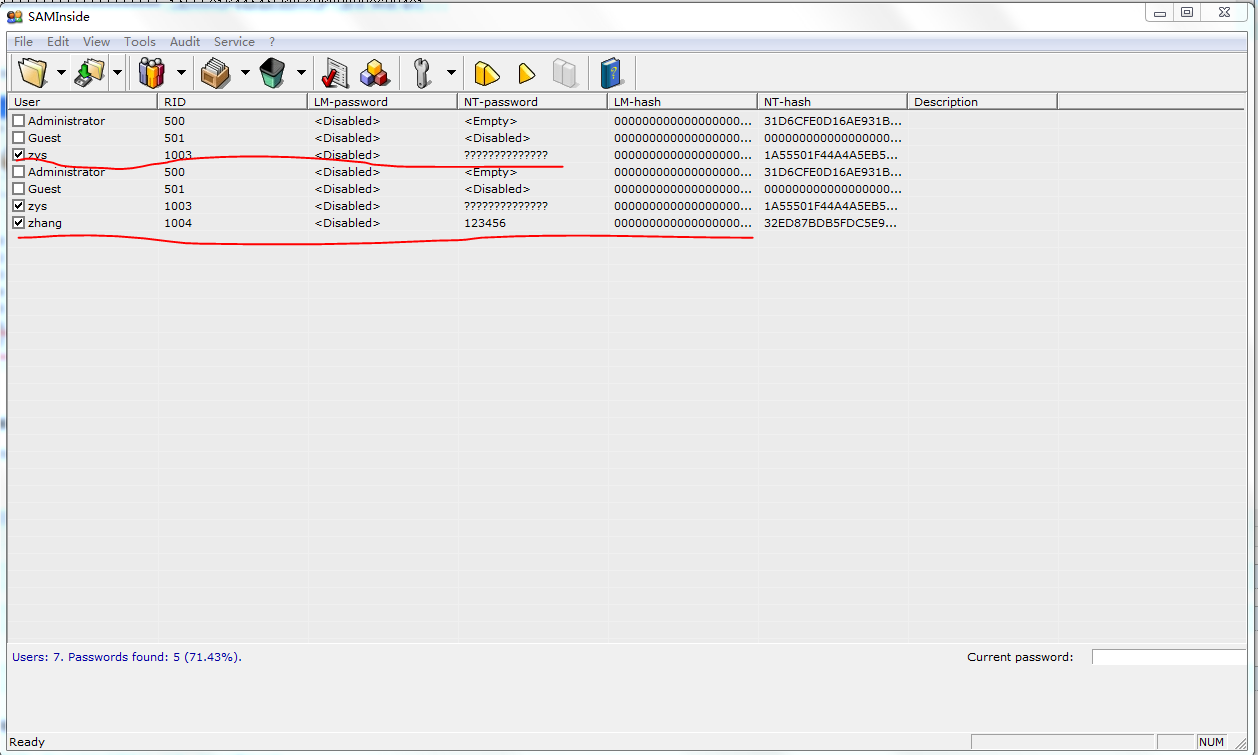Toggle checkbox of topmost Guest row
Image resolution: width=1258 pixels, height=755 pixels.
pyautogui.click(x=18, y=138)
